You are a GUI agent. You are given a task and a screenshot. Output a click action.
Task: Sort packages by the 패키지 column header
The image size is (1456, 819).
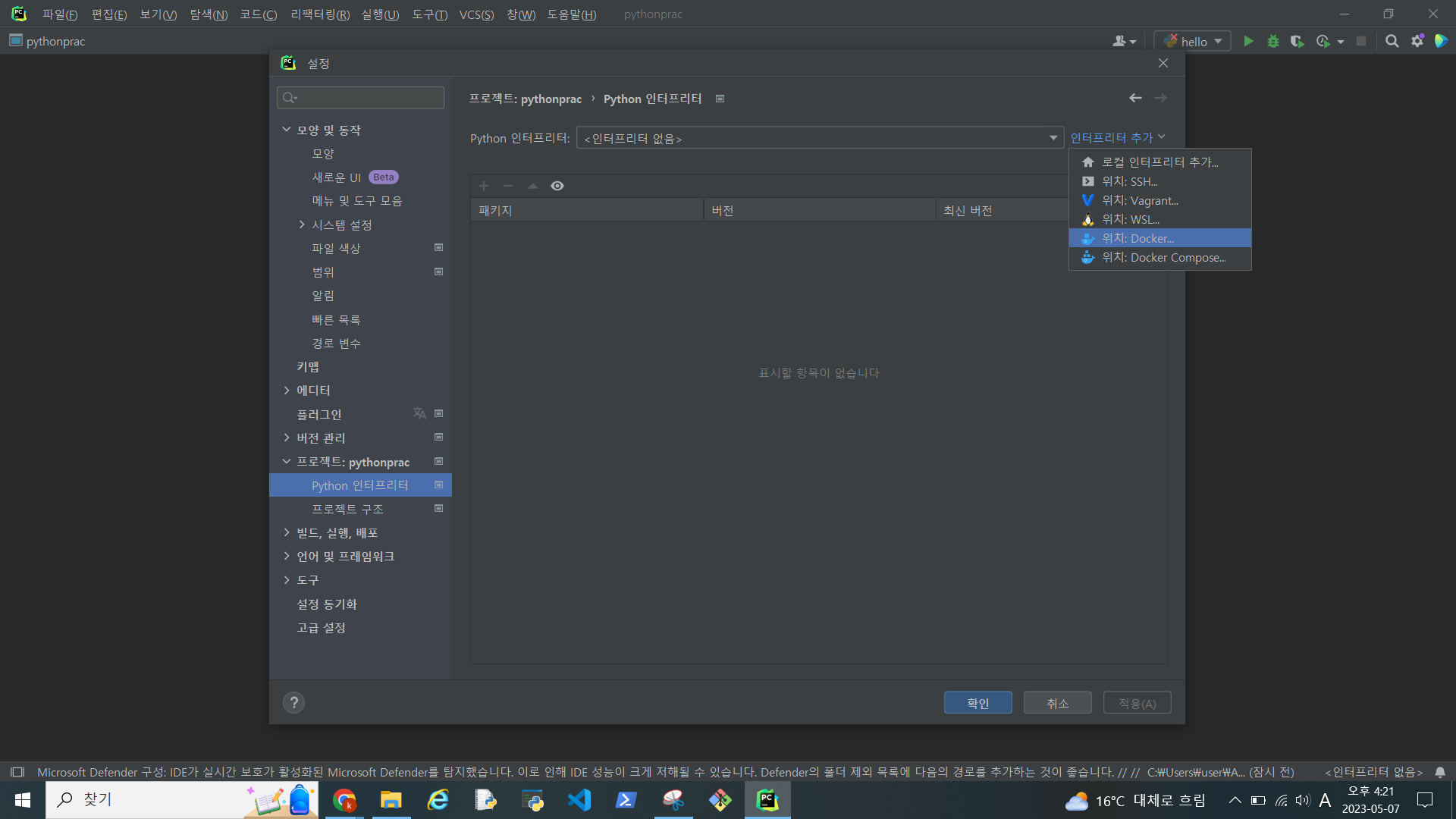pyautogui.click(x=587, y=210)
